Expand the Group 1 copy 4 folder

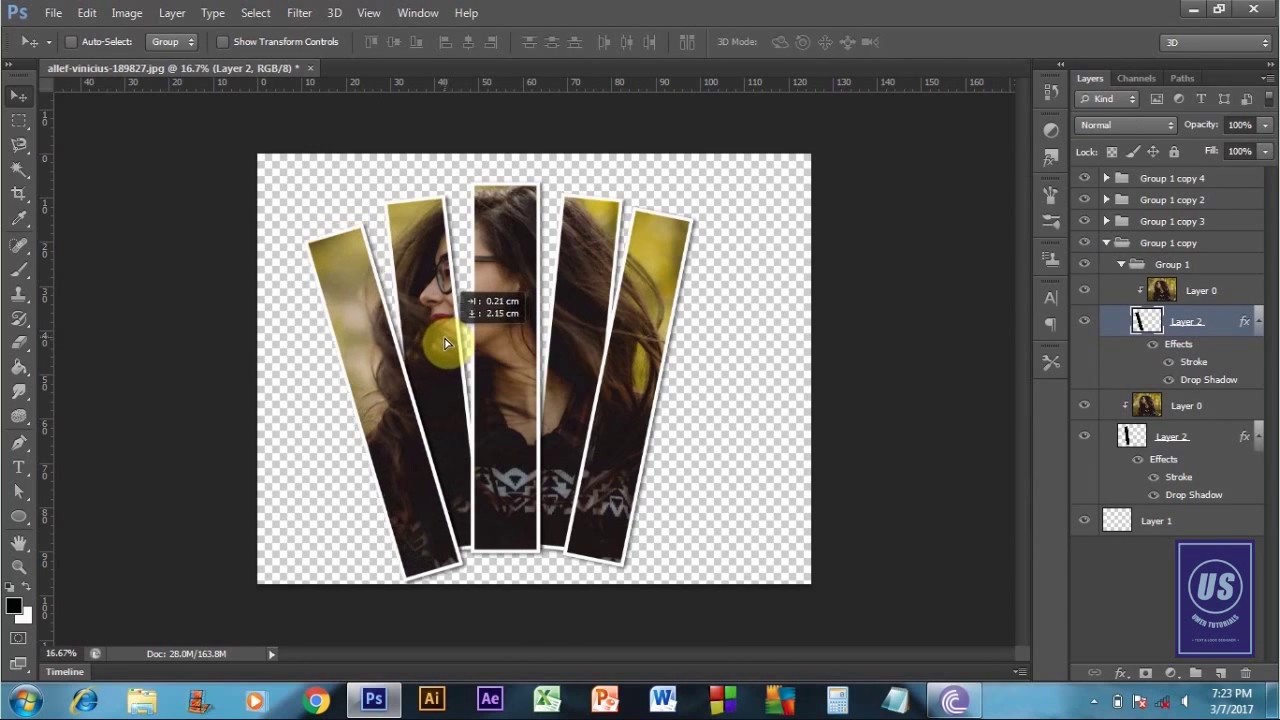[x=1107, y=178]
